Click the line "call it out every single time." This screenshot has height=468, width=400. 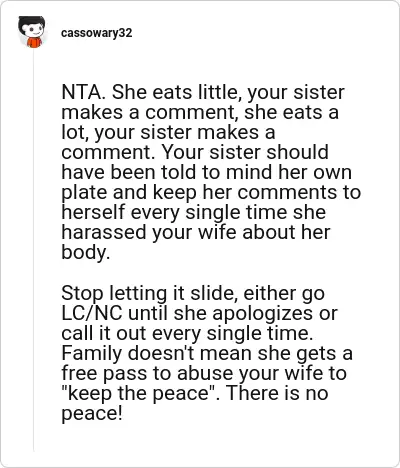click(x=187, y=333)
